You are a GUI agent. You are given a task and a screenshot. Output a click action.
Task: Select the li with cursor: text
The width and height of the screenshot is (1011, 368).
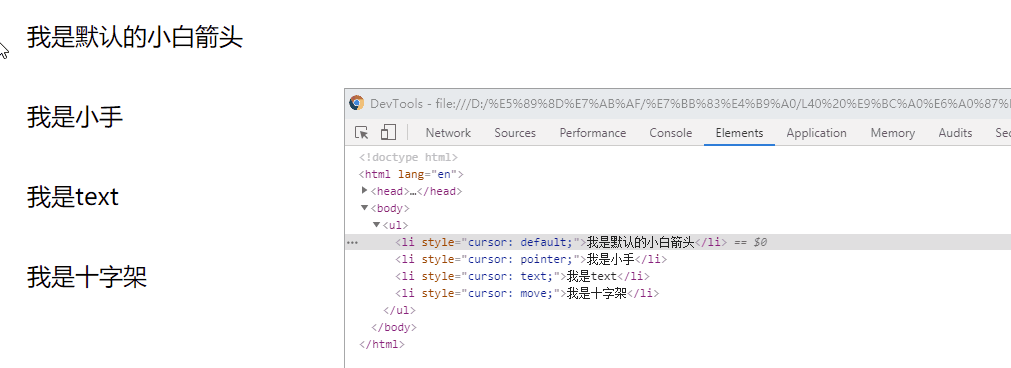point(522,276)
